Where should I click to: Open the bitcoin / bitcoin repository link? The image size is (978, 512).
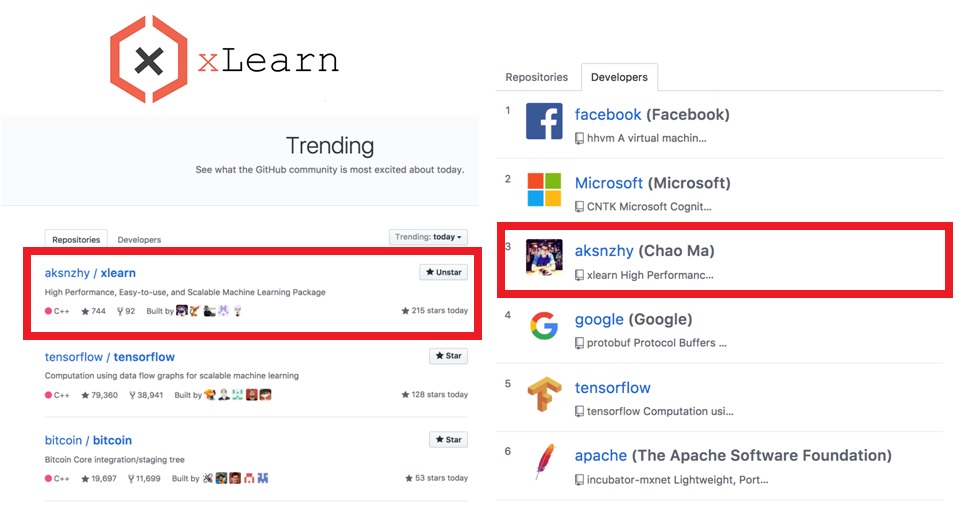pyautogui.click(x=88, y=440)
